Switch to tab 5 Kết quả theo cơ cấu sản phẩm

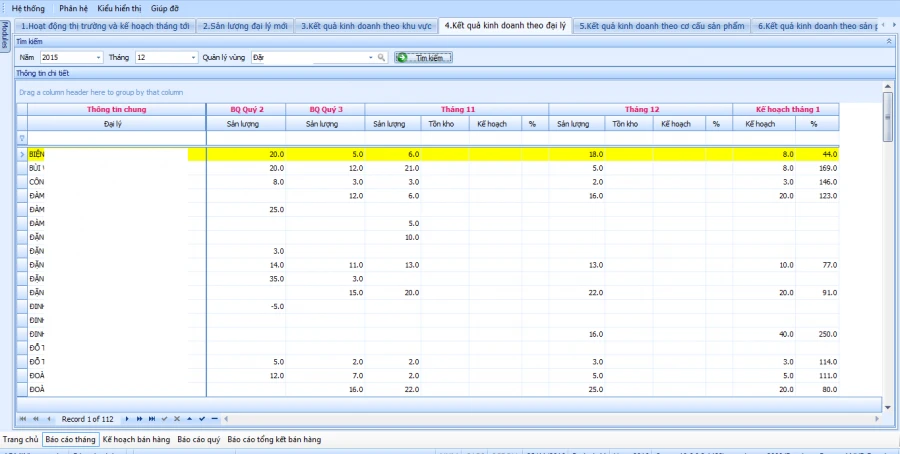[x=661, y=26]
